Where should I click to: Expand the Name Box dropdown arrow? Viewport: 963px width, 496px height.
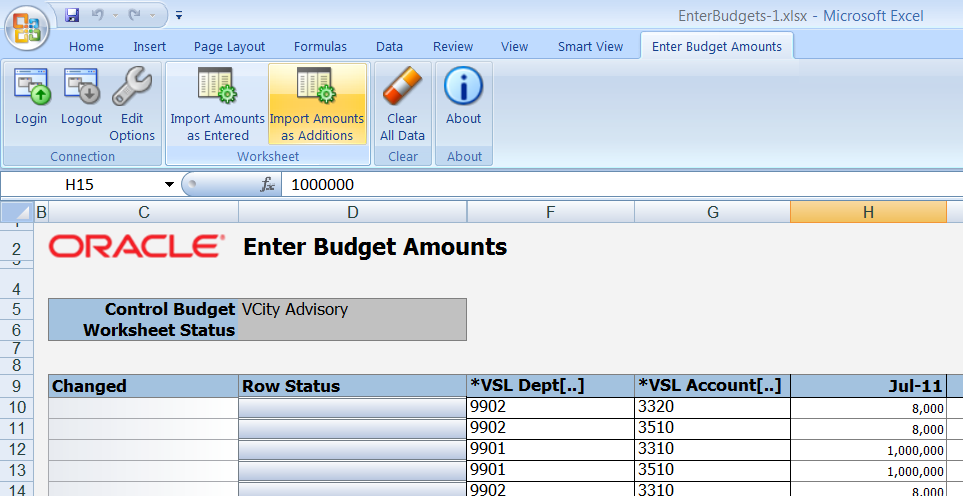170,184
